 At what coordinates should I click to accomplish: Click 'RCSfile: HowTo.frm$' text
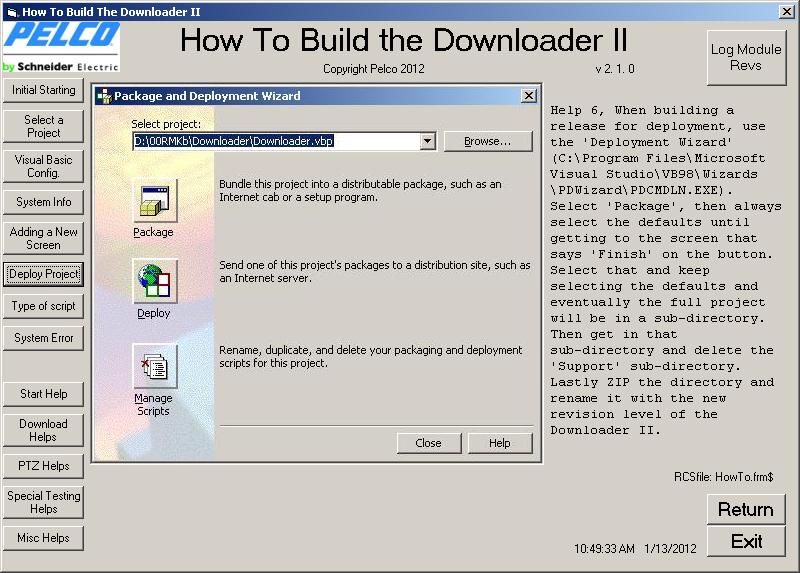click(x=723, y=477)
